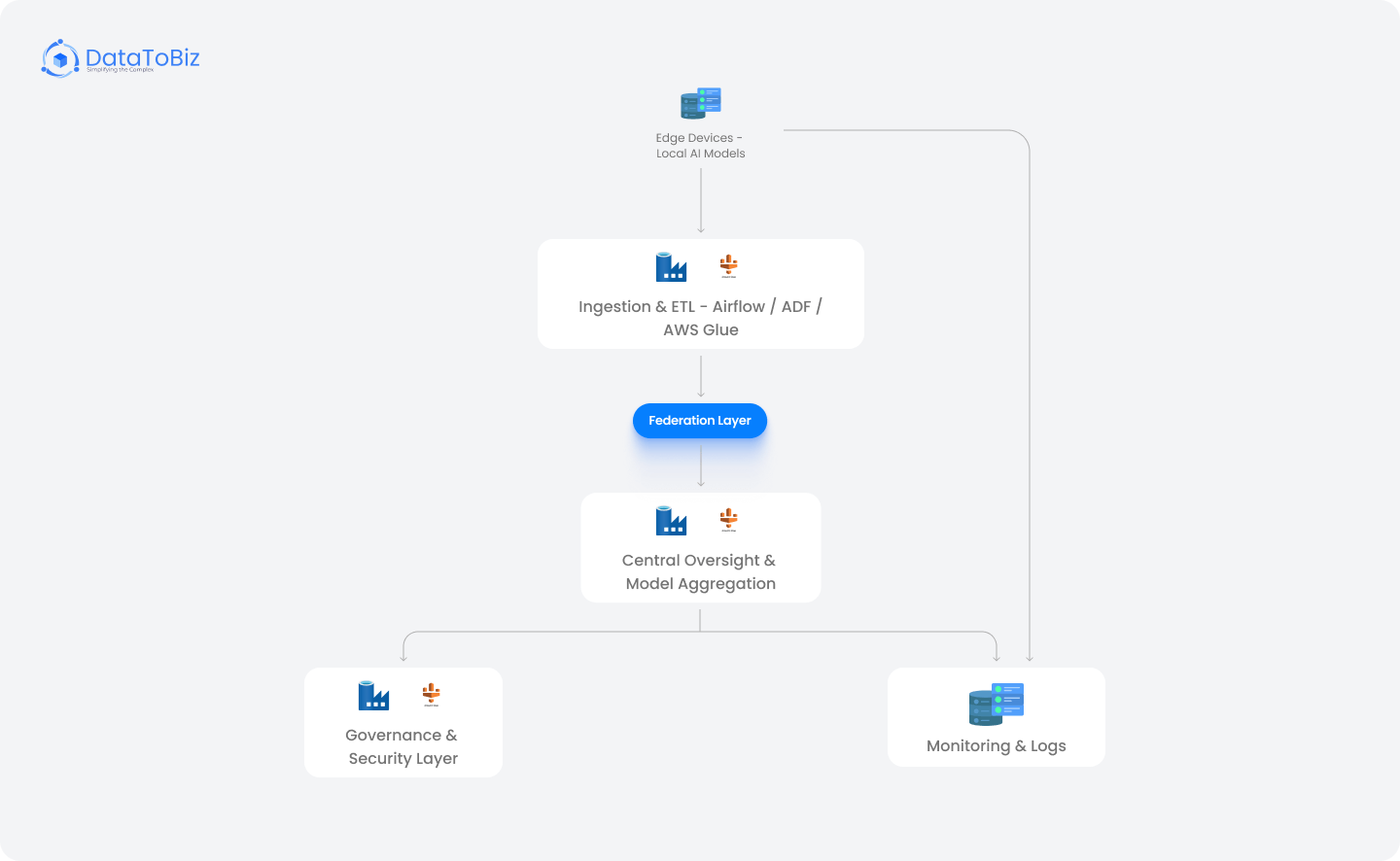Image resolution: width=1400 pixels, height=861 pixels.
Task: Toggle the Governance & Security Layer card
Action: point(403,722)
